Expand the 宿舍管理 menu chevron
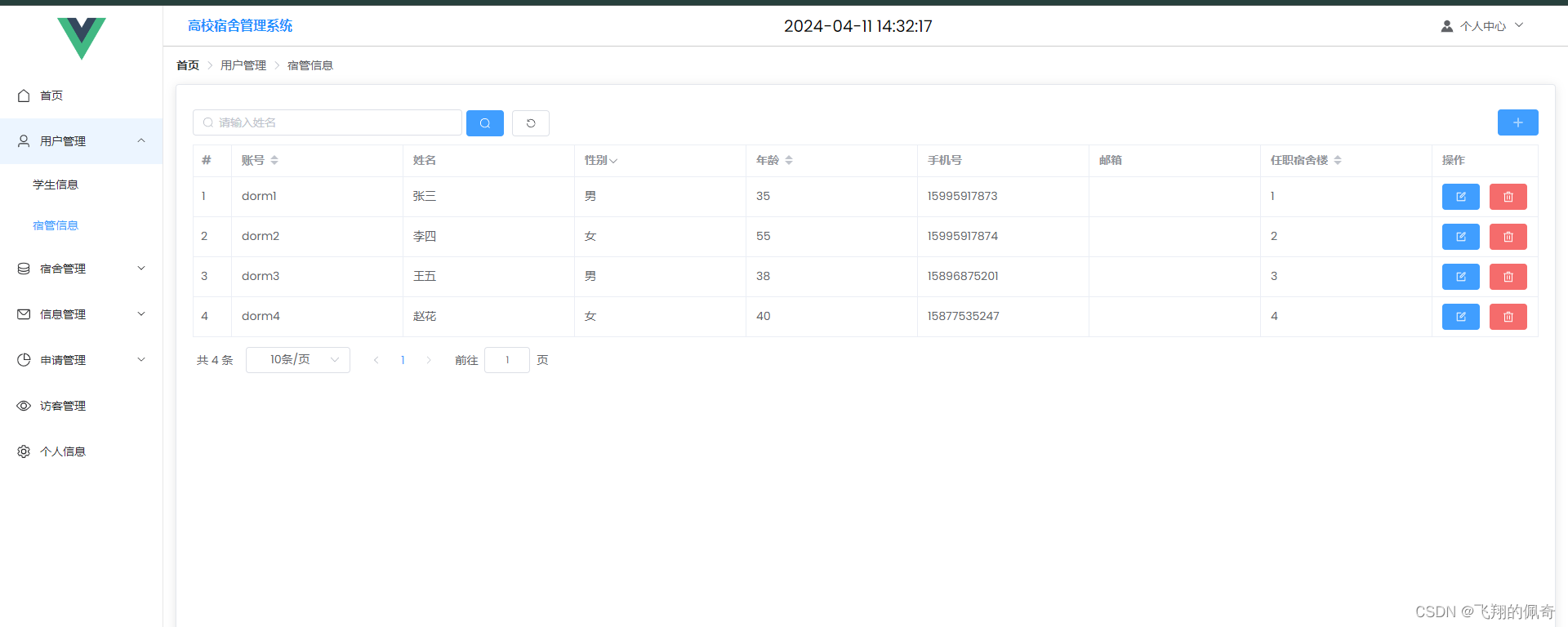Viewport: 1568px width, 627px height. [x=141, y=268]
